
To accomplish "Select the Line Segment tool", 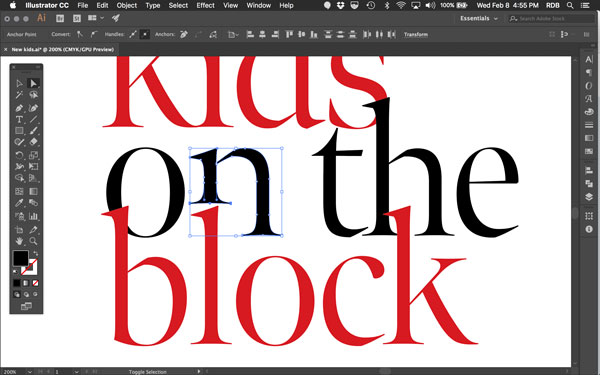I will pyautogui.click(x=33, y=119).
